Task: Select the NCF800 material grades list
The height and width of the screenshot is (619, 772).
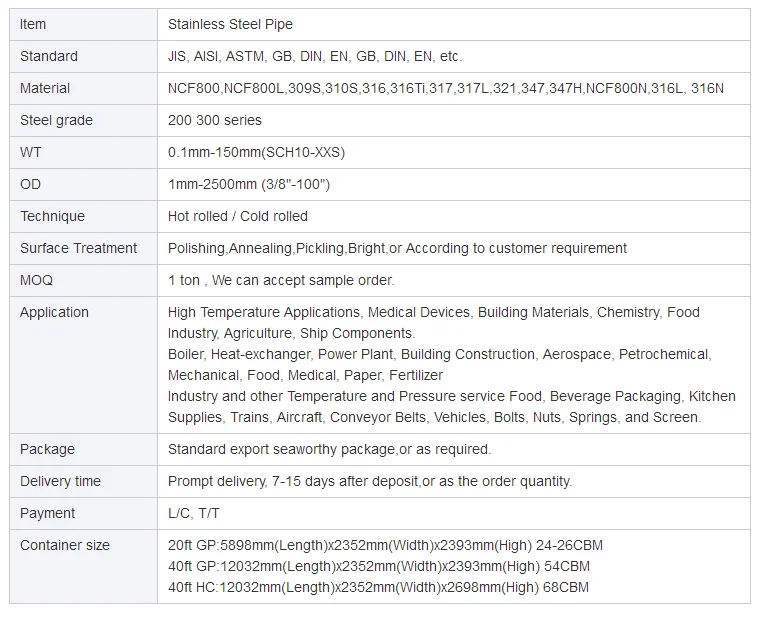Action: [445, 88]
